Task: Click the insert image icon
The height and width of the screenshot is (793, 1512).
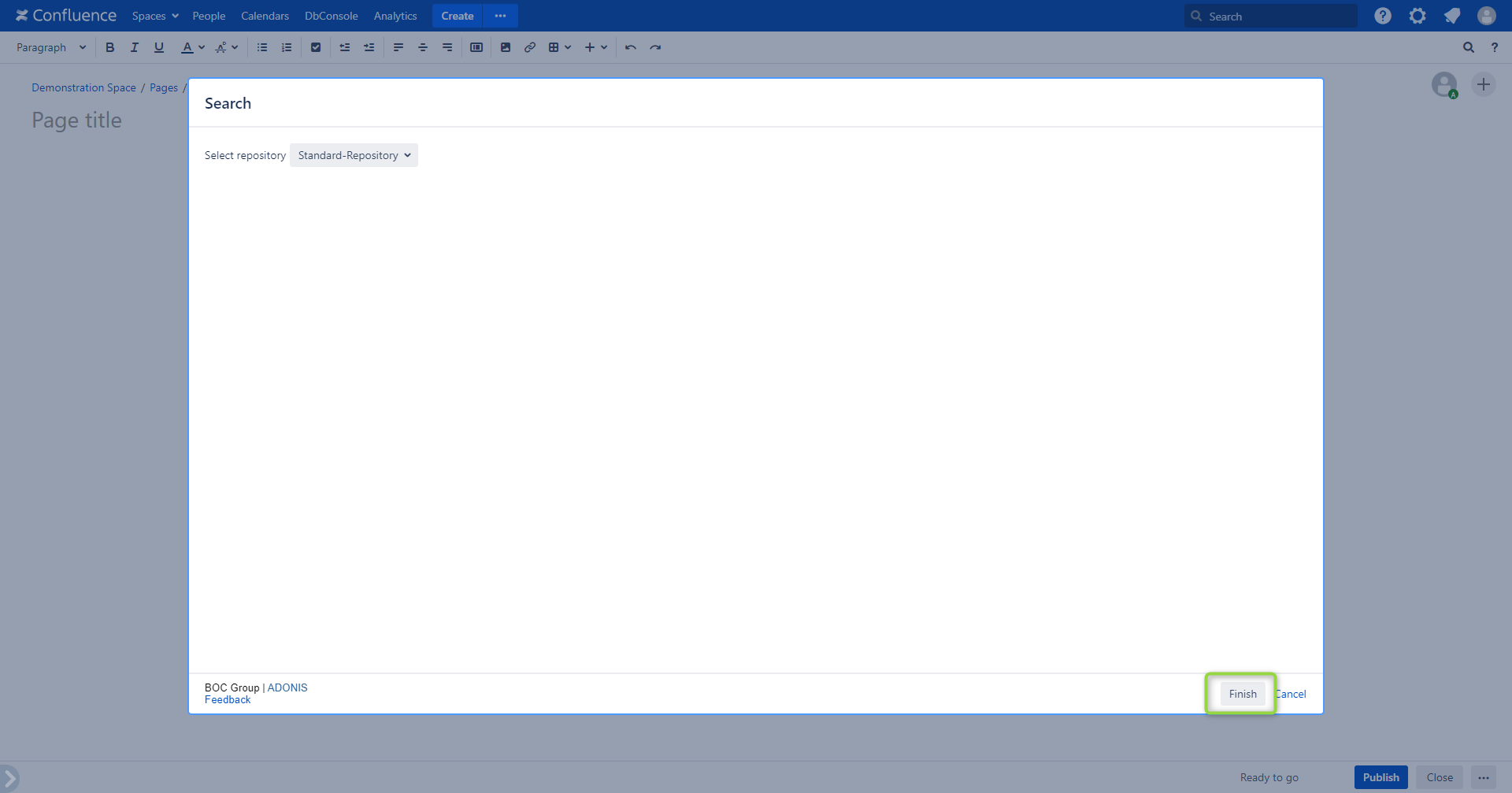Action: 506,47
